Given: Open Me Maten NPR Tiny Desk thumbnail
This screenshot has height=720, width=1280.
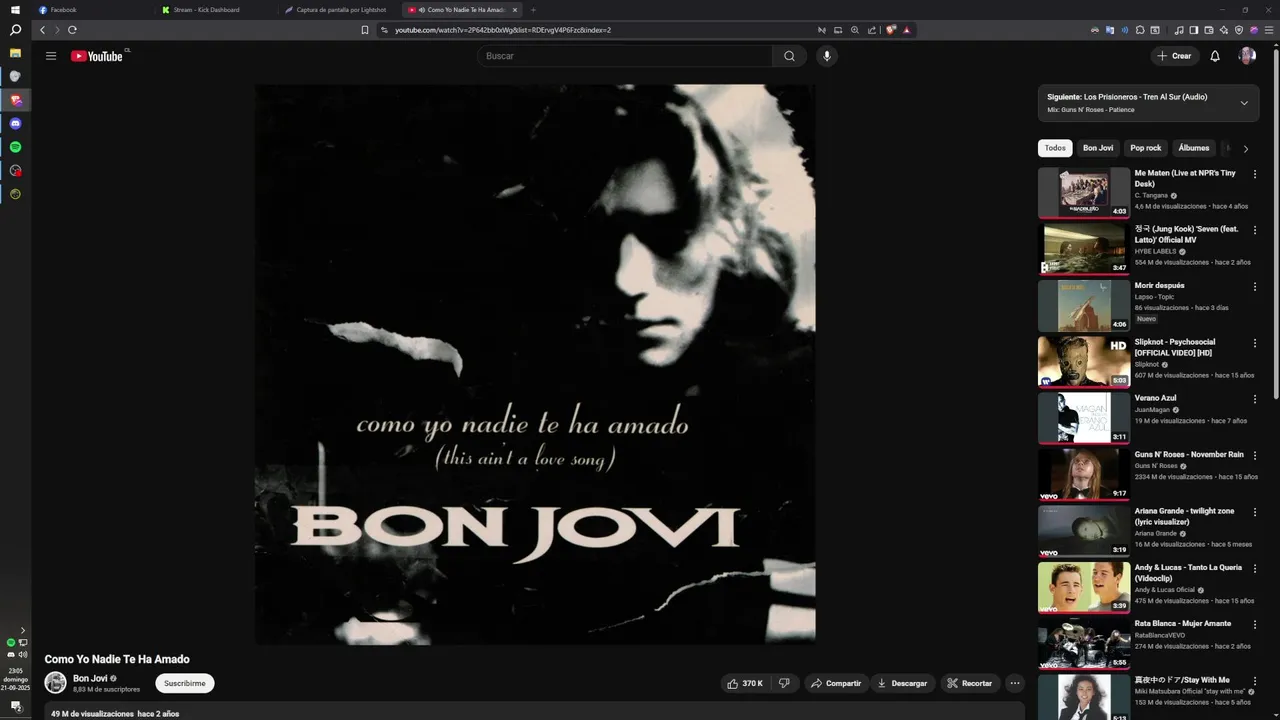Looking at the screenshot, I should [1084, 192].
